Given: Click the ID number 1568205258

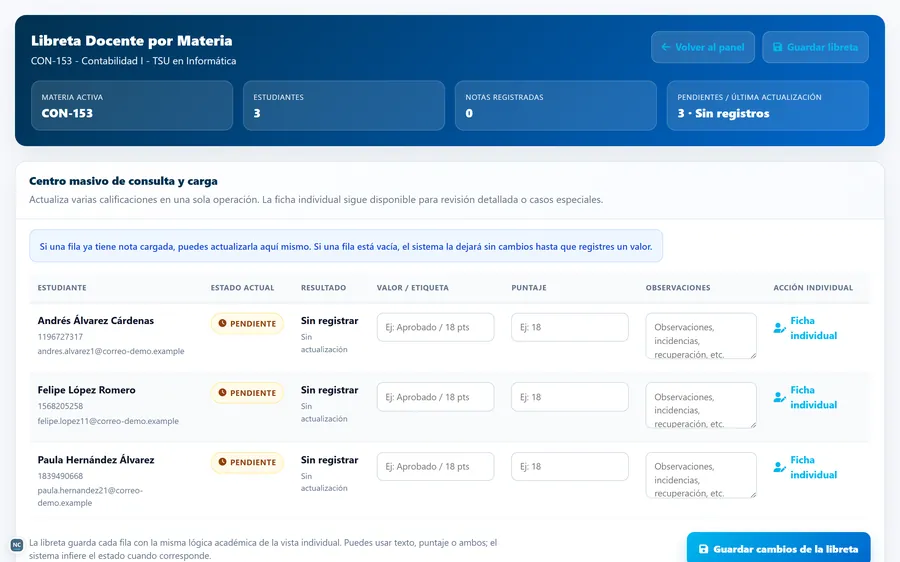Looking at the screenshot, I should [x=60, y=406].
